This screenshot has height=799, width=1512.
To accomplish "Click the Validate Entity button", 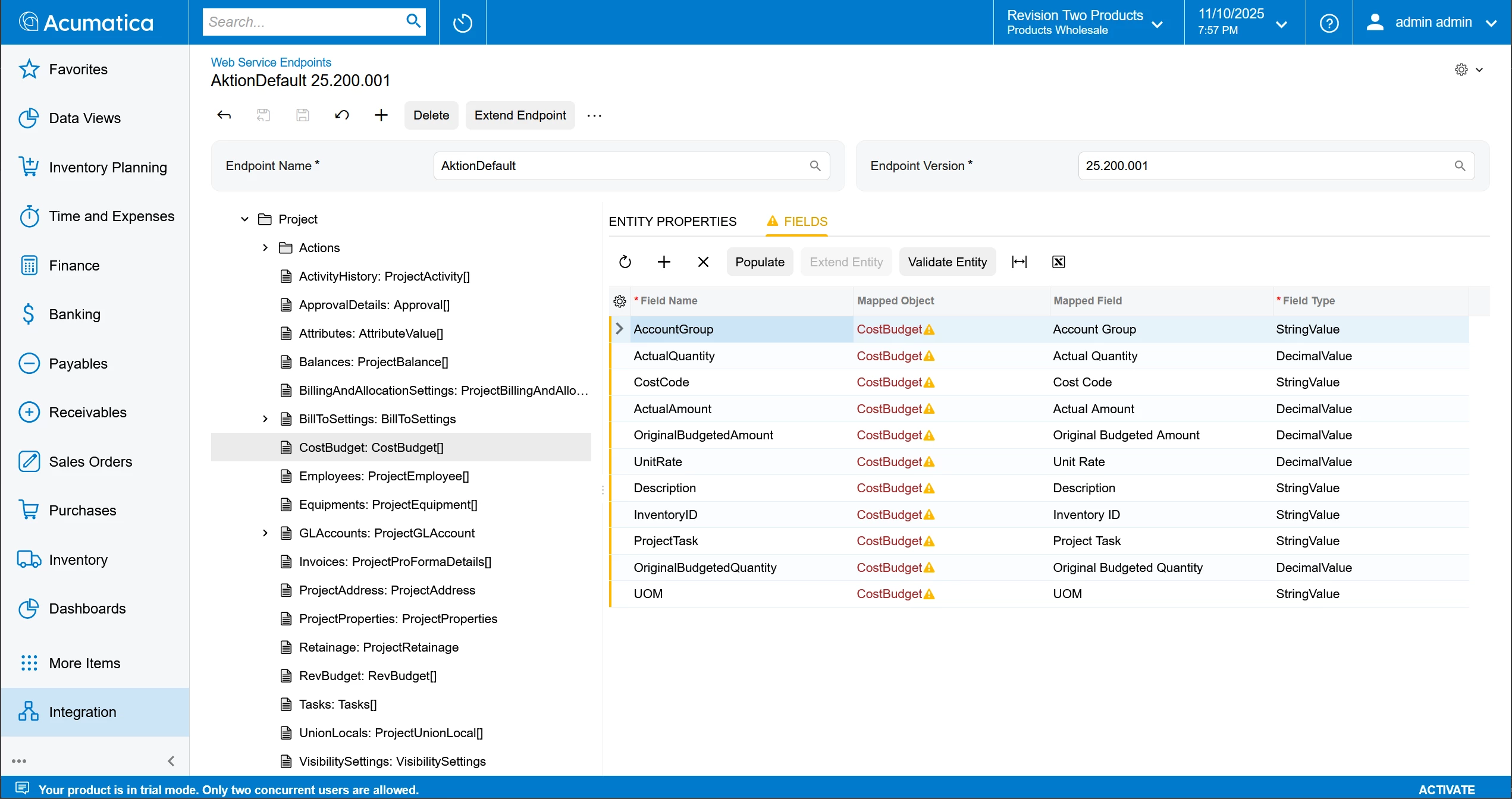I will coord(947,262).
